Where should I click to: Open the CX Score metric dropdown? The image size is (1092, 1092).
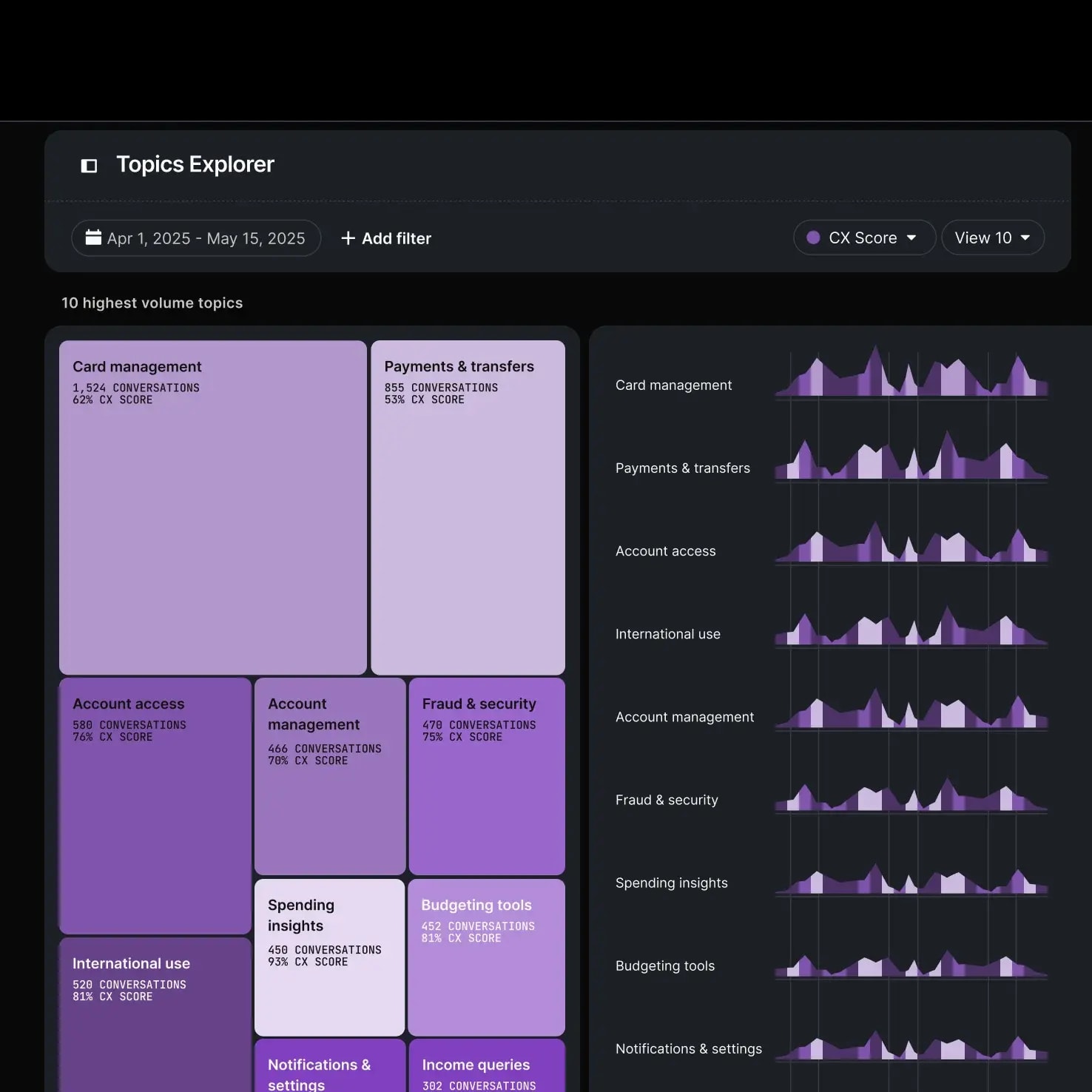click(x=864, y=237)
